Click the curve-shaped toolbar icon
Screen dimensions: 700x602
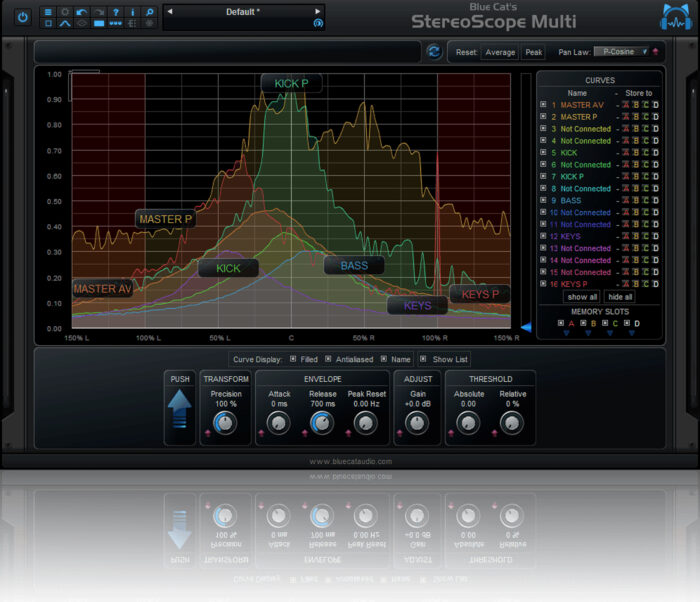coord(65,23)
